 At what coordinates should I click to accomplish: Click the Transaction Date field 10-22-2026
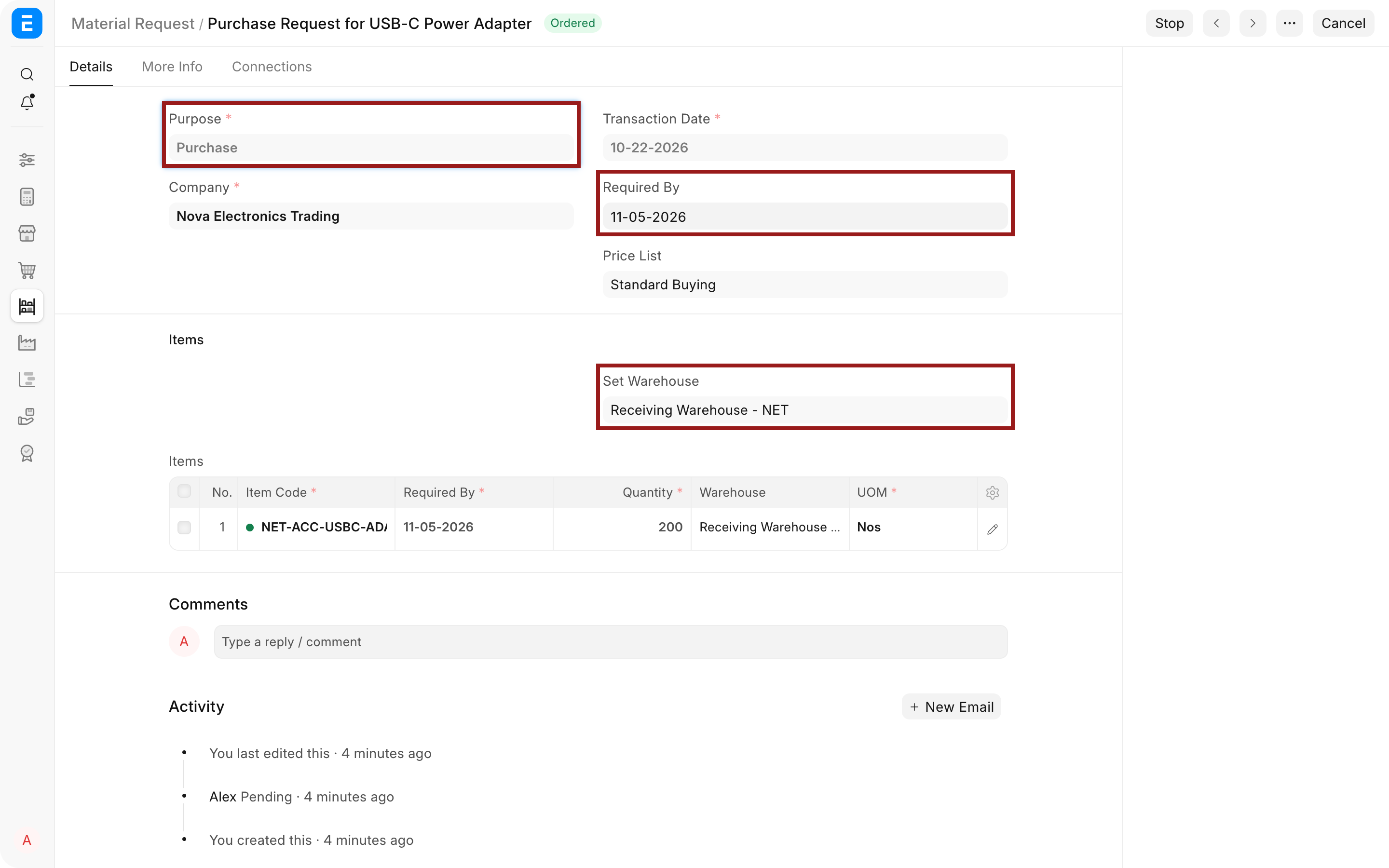coord(804,148)
